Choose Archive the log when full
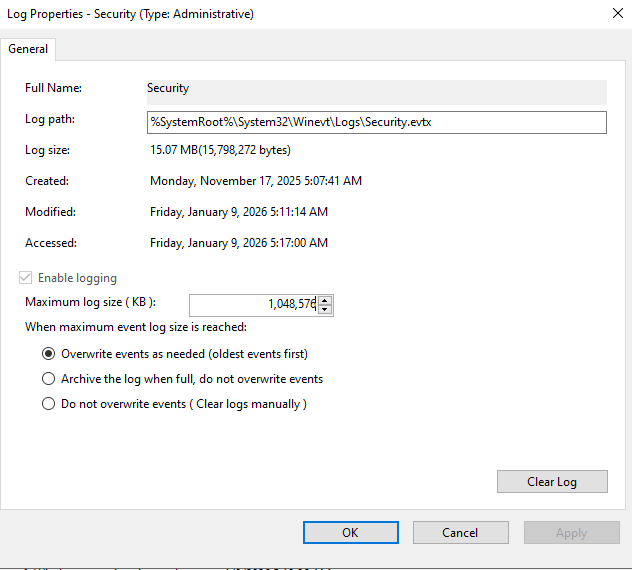632x570 pixels. (48, 379)
